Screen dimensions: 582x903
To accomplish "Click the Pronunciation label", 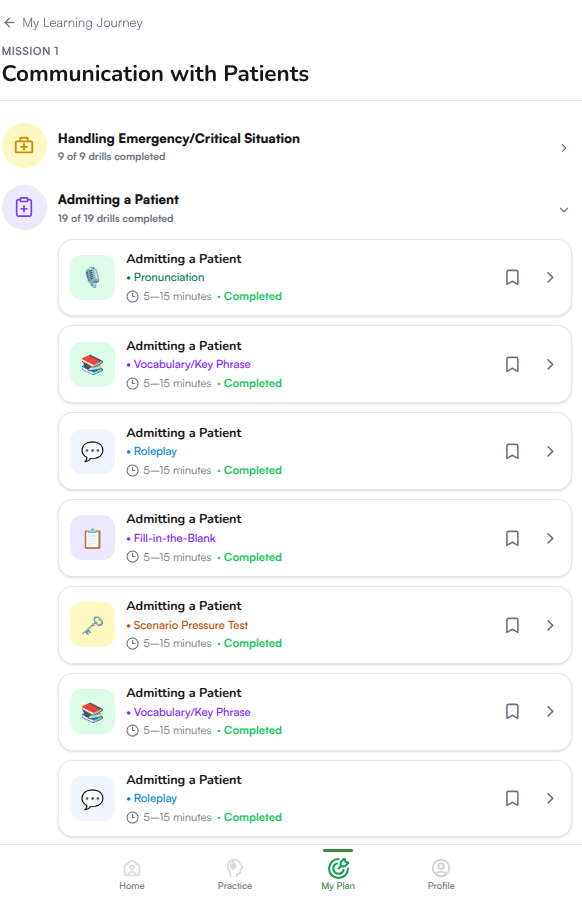I will [169, 277].
